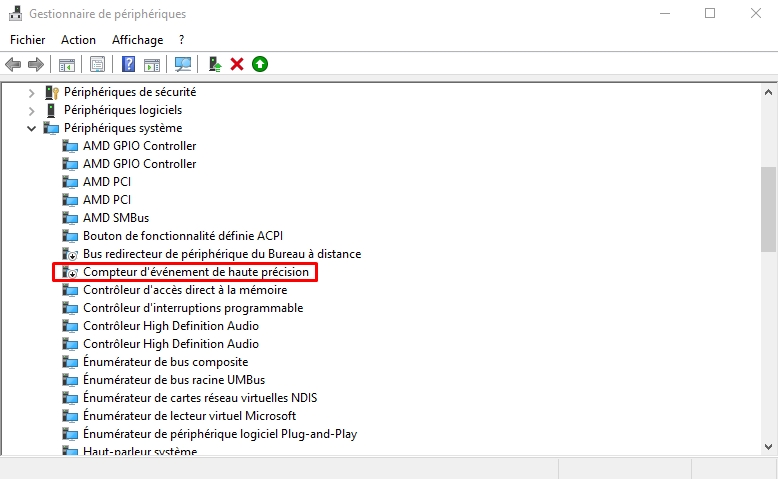Click the blue Help question mark icon
The height and width of the screenshot is (479, 778).
(x=128, y=64)
